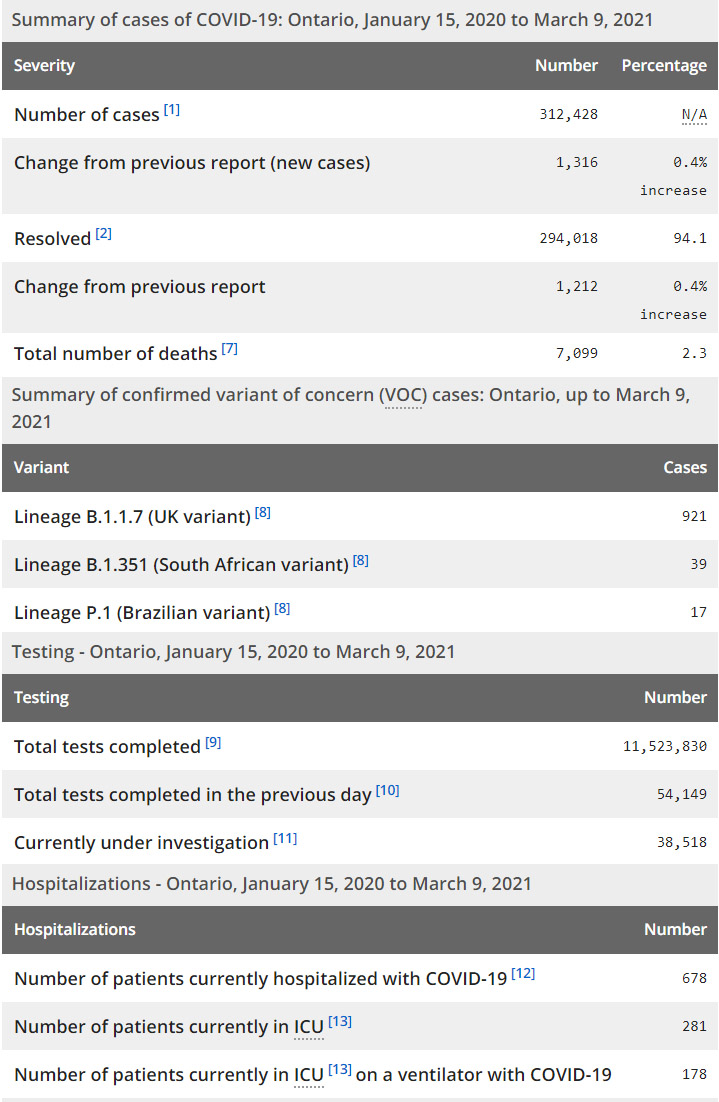Open footnote 10 on previous day tests
Screen dimensions: 719x1102
tap(388, 790)
